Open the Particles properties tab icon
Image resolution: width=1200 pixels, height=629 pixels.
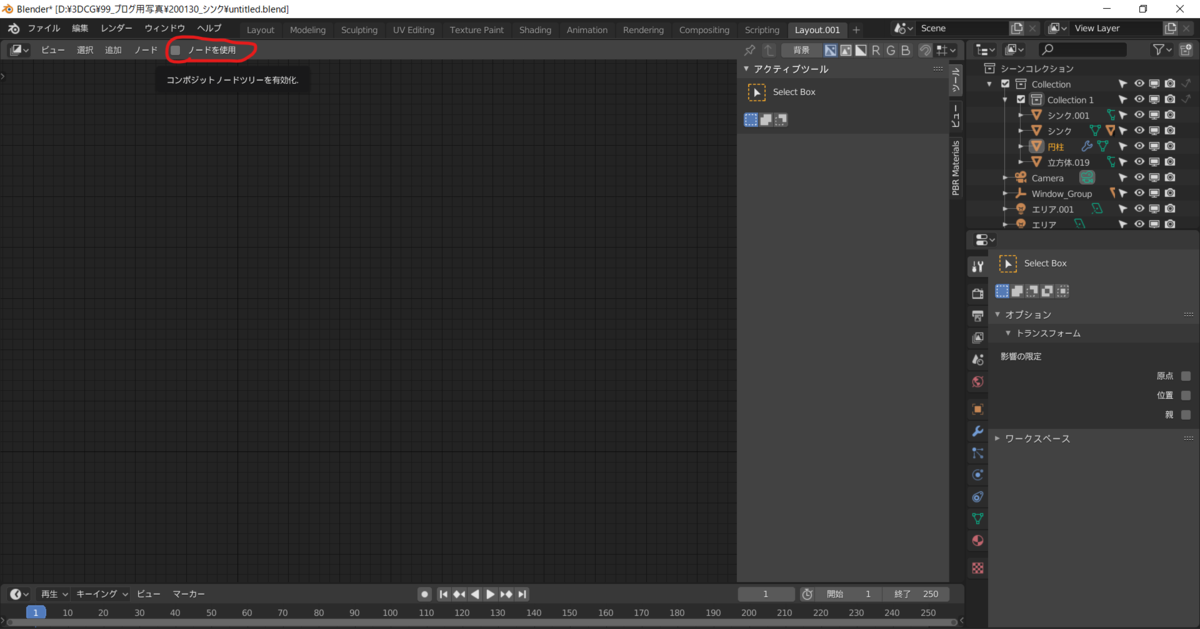pos(978,453)
